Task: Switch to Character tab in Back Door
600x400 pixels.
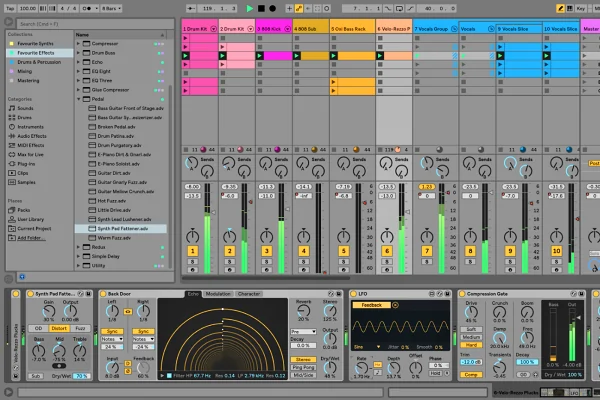Action: [x=249, y=294]
